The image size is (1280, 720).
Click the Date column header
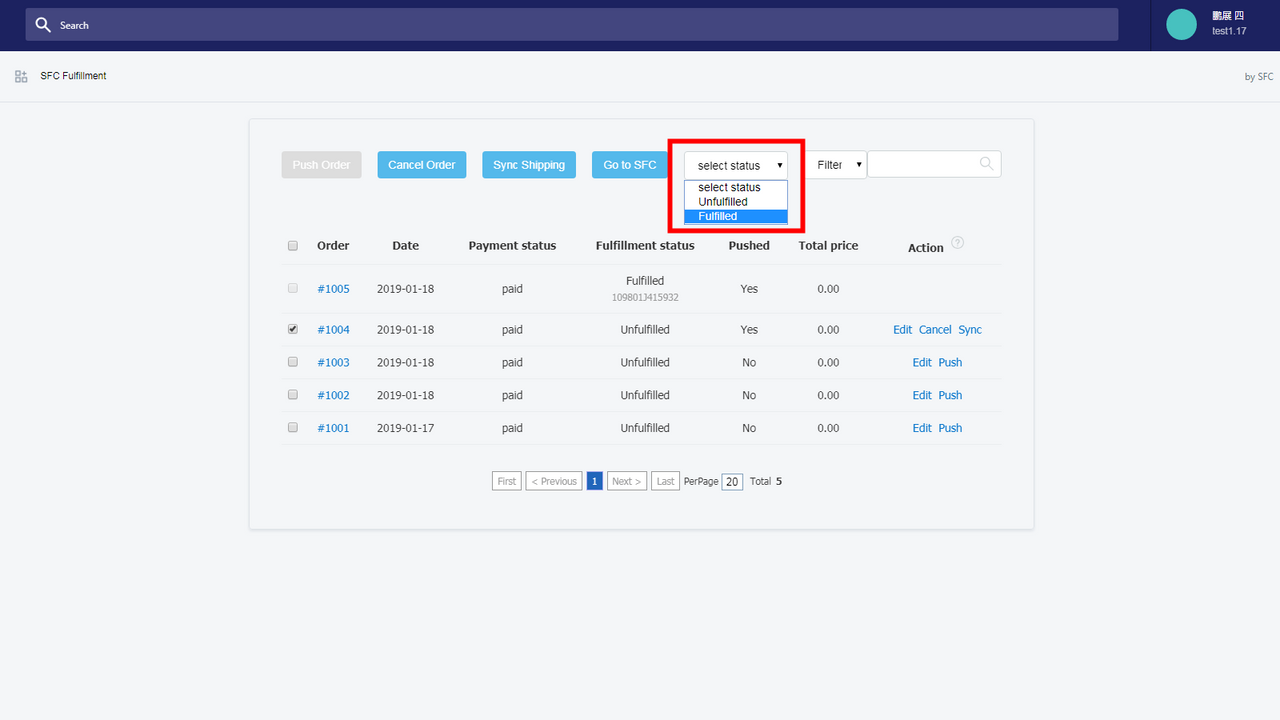(x=405, y=246)
